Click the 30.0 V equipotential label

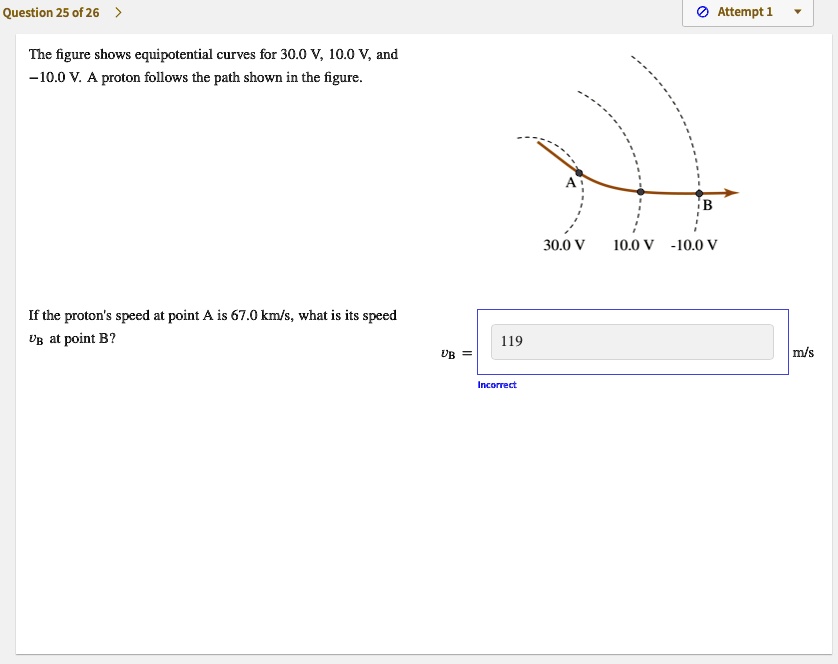[563, 243]
